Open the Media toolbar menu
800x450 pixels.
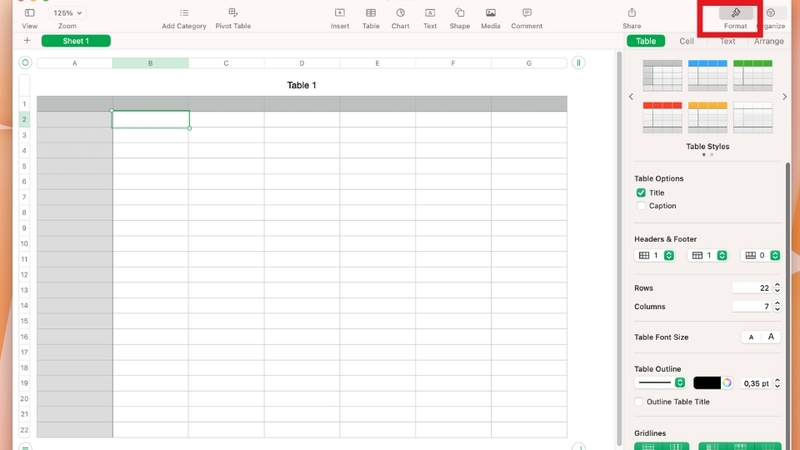pos(490,18)
